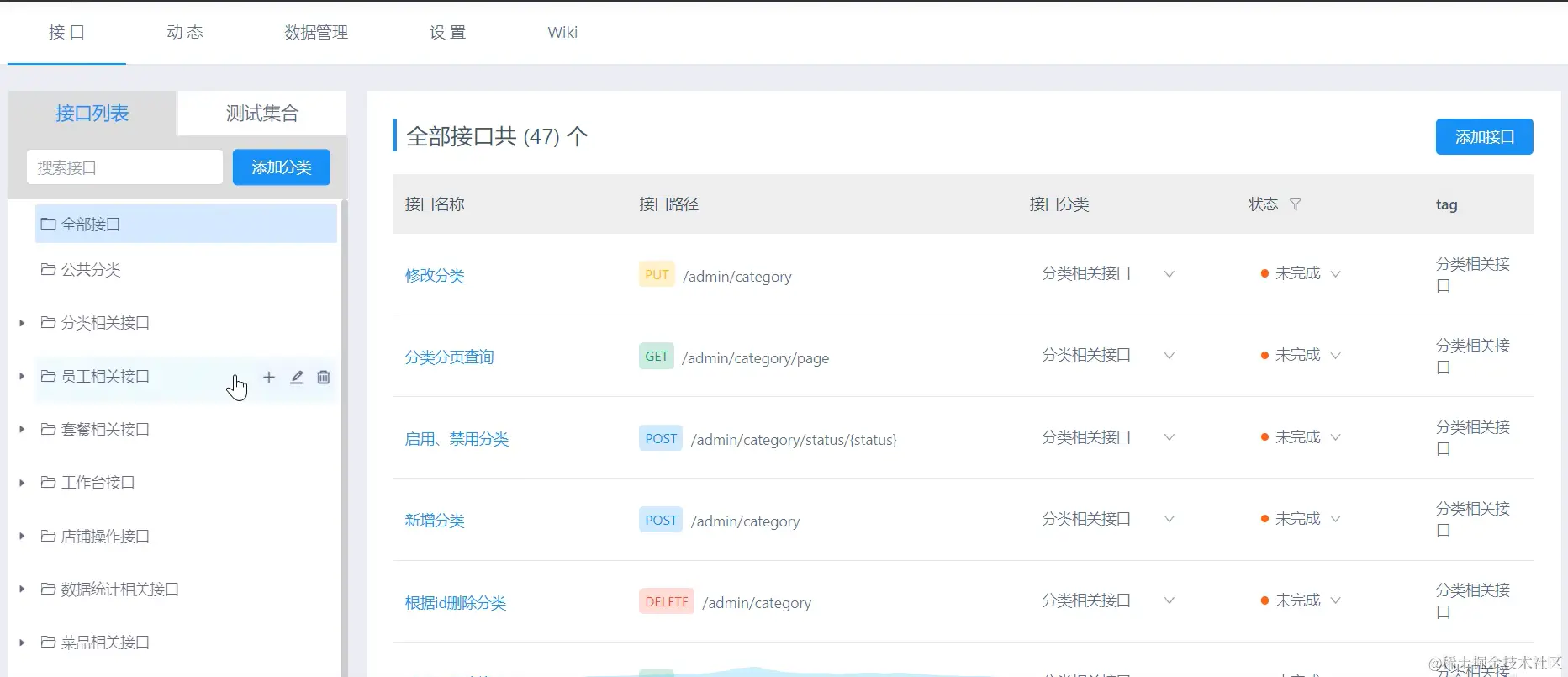Screen dimensions: 1568x677
Task: Click the 接口分类 column header
Action: (x=1059, y=204)
